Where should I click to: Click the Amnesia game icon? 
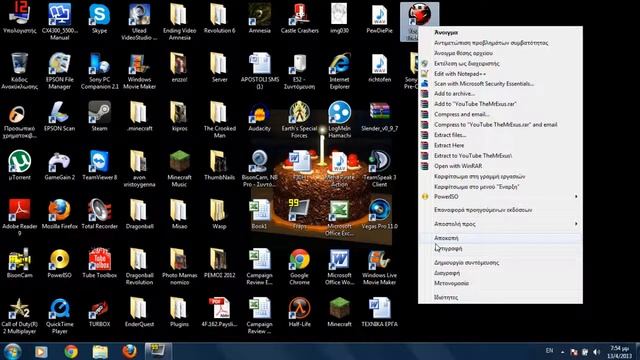click(x=260, y=15)
